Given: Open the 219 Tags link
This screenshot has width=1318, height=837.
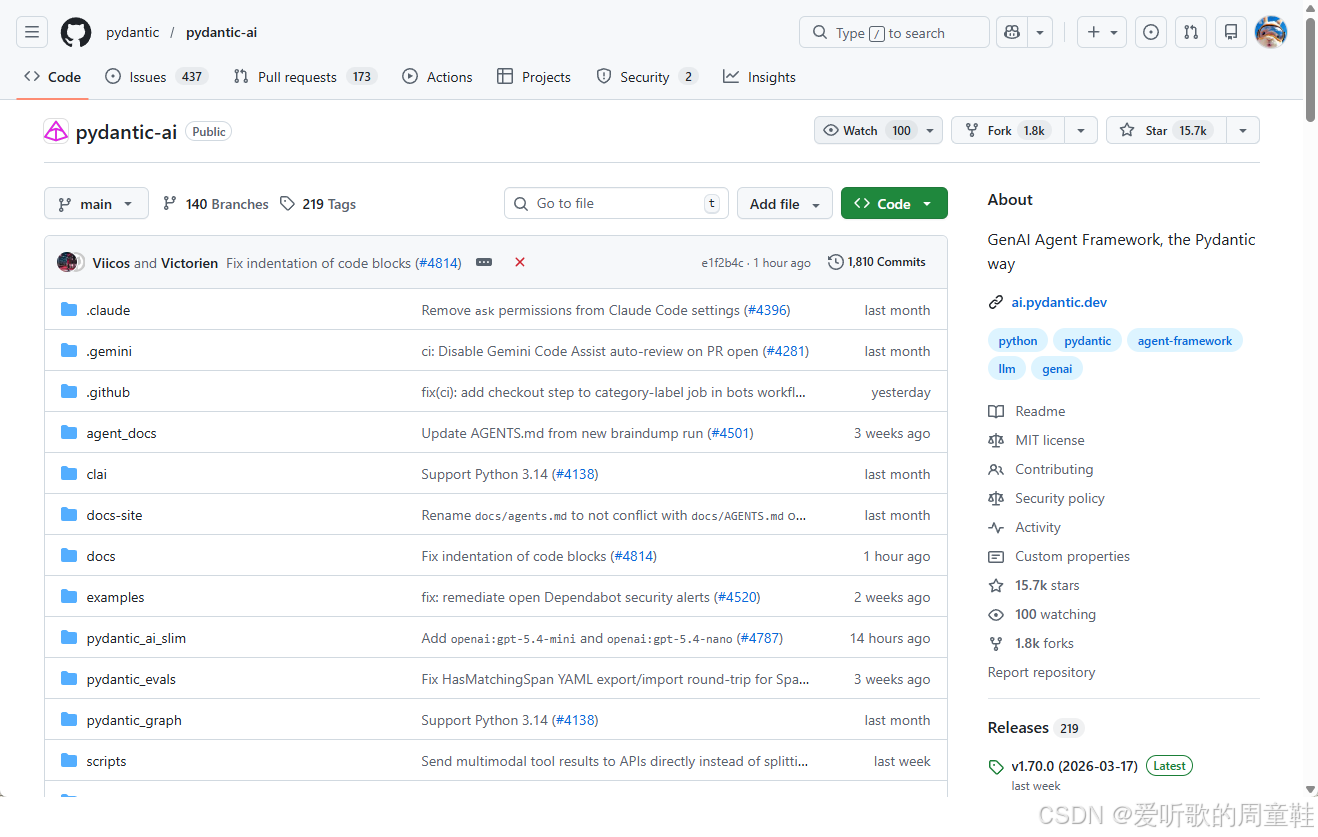Looking at the screenshot, I should point(318,204).
